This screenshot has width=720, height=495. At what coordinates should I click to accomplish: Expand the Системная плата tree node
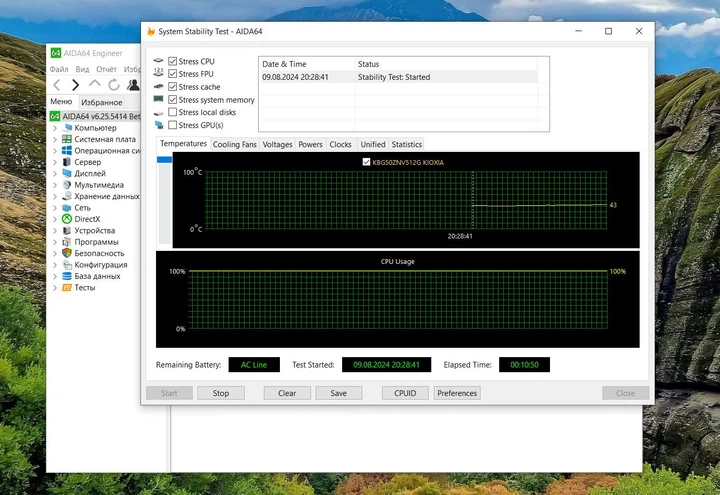point(55,139)
